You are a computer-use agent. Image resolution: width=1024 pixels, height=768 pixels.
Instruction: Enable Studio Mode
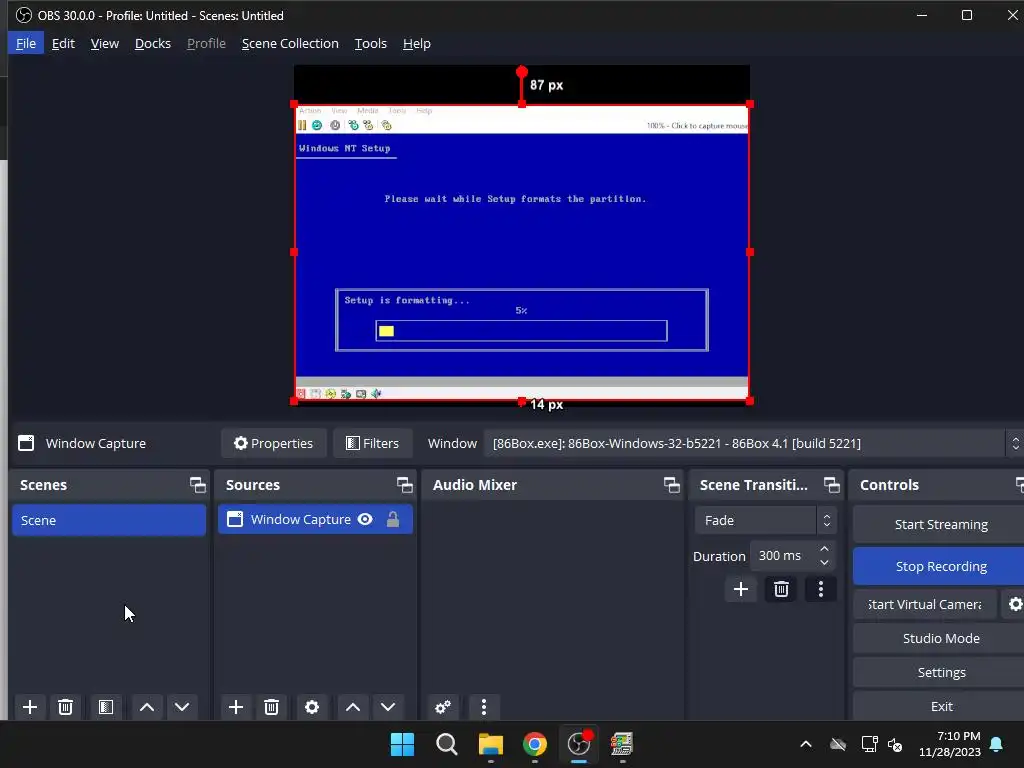(x=940, y=638)
